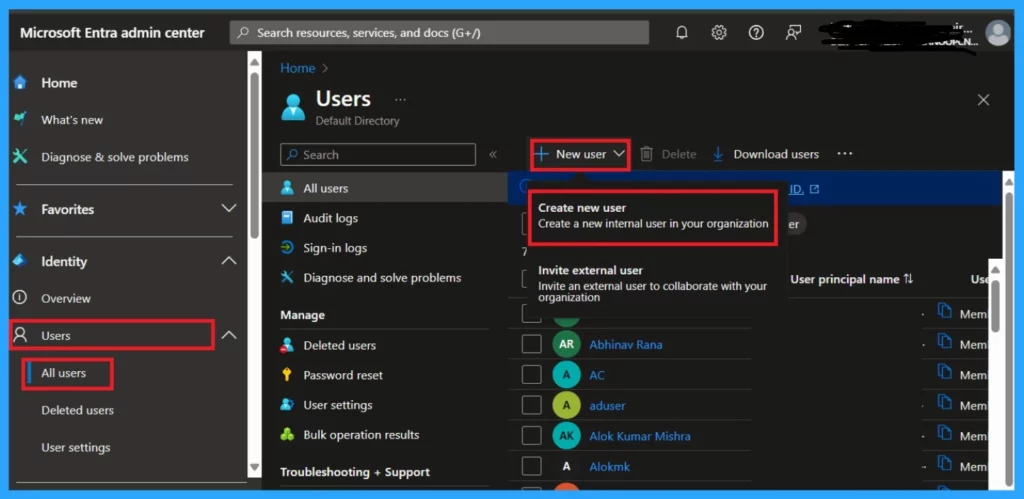1024x499 pixels.
Task: Open the Users title ellipsis menu
Action: (400, 100)
